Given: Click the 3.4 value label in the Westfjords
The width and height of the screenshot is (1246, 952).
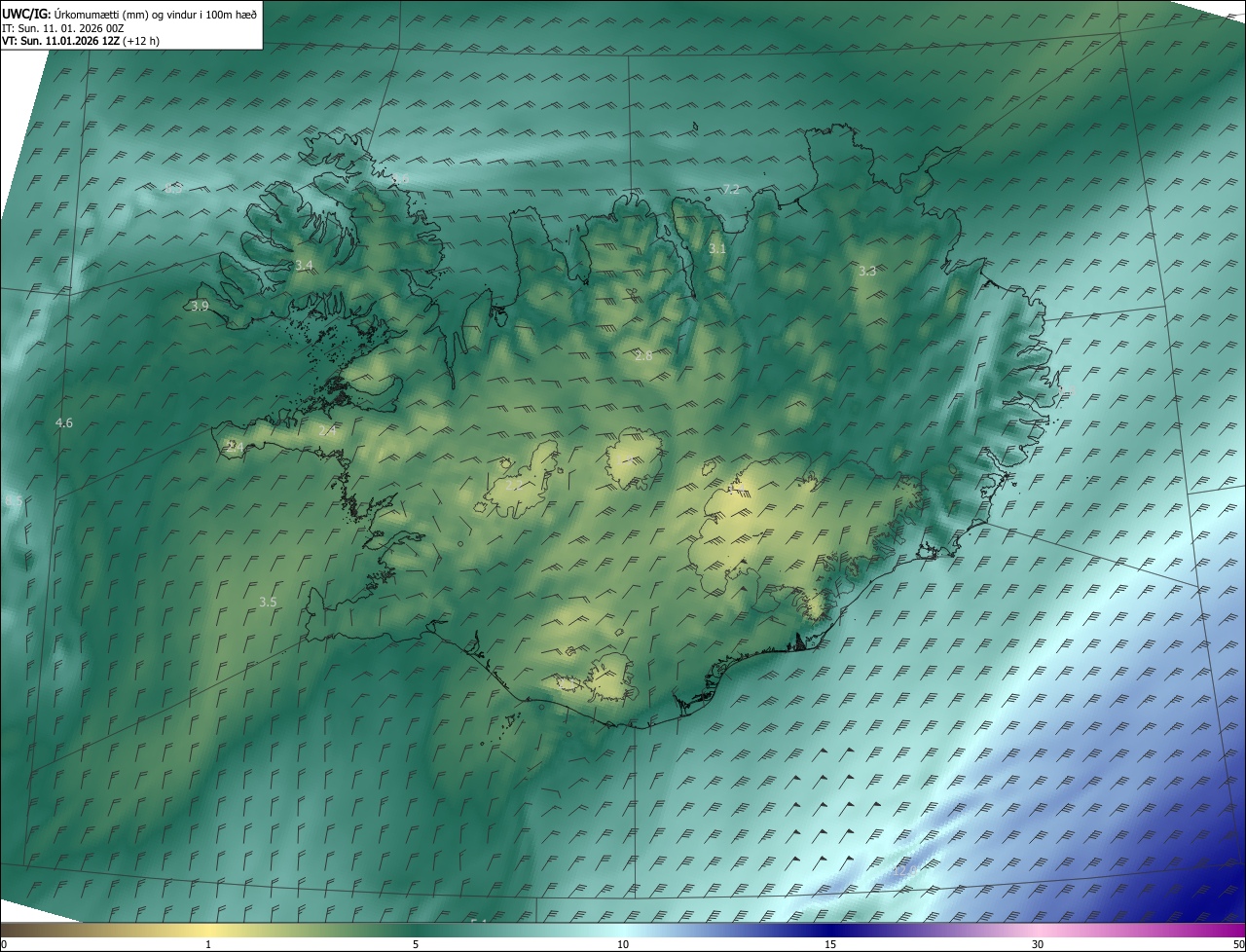Looking at the screenshot, I should click(304, 265).
